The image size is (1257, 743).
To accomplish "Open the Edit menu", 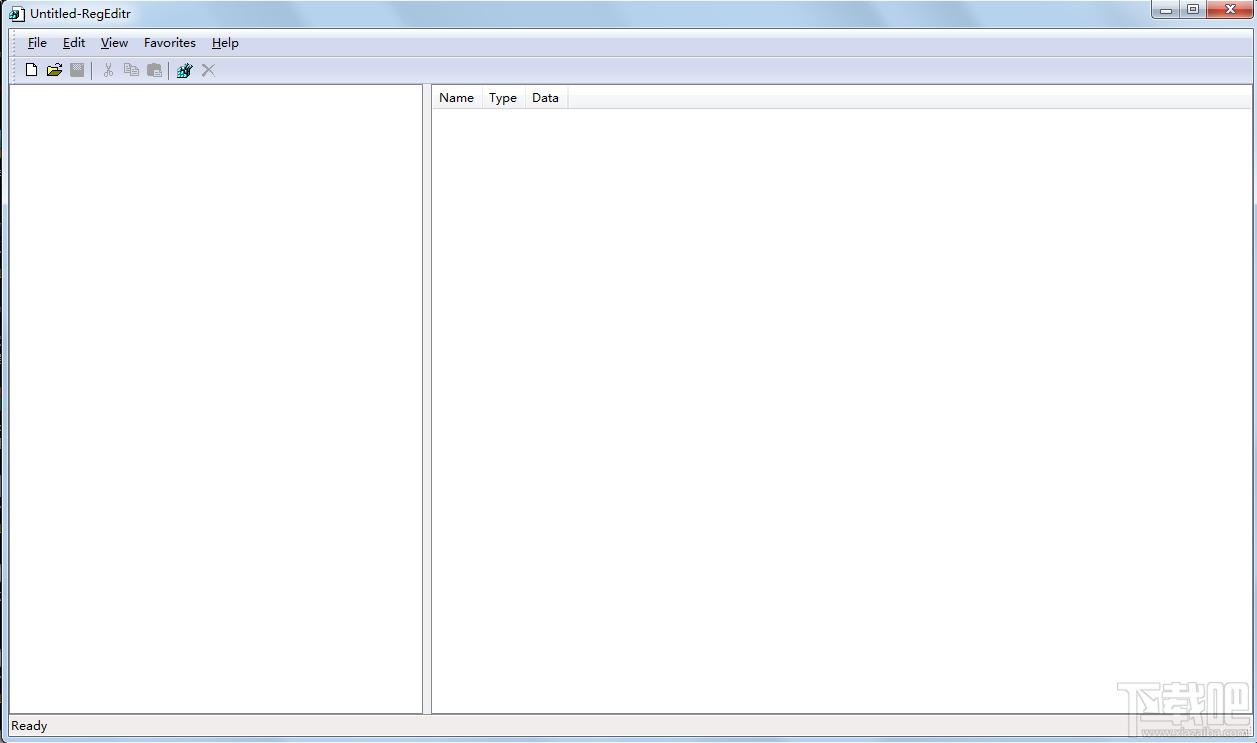I will point(73,42).
